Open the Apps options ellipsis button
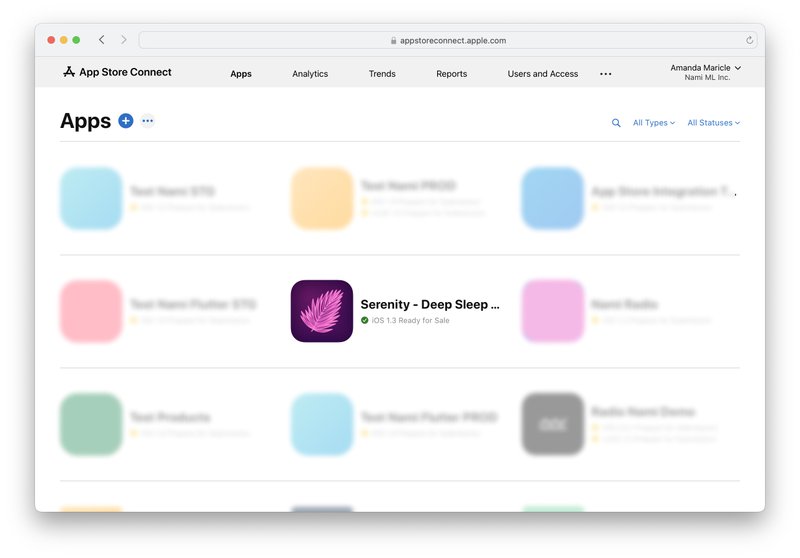Viewport: 800px width, 558px height. tap(147, 121)
